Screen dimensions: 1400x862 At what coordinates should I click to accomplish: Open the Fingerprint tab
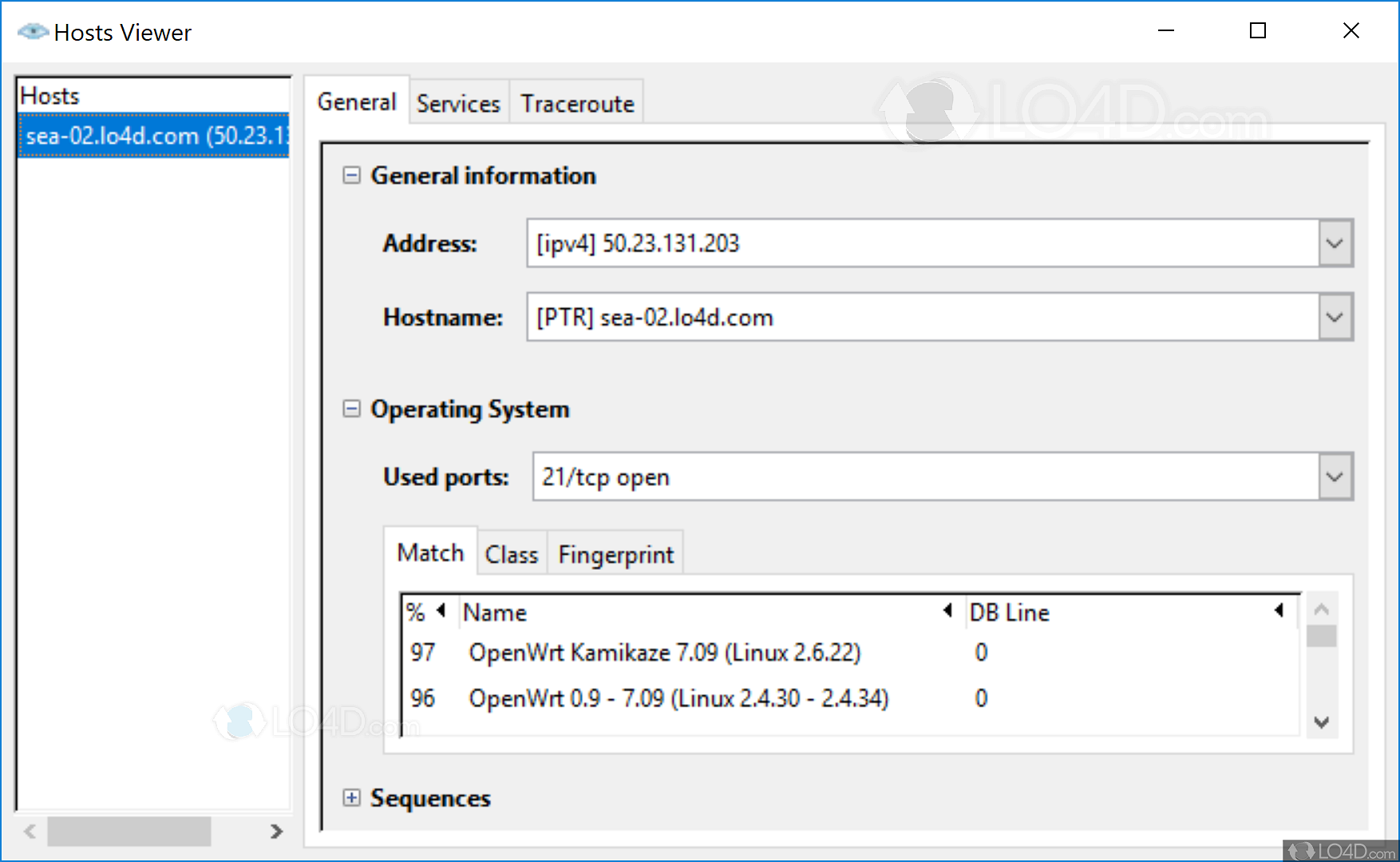point(615,555)
